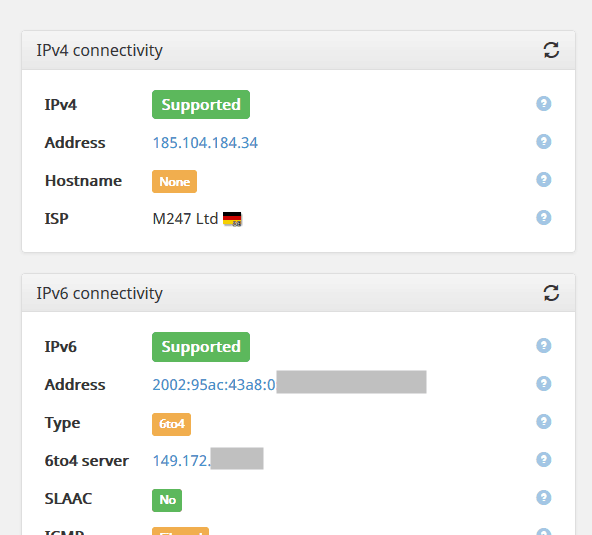The width and height of the screenshot is (592, 535).
Task: Open help icon for IPv4 Address row
Action: coord(544,142)
